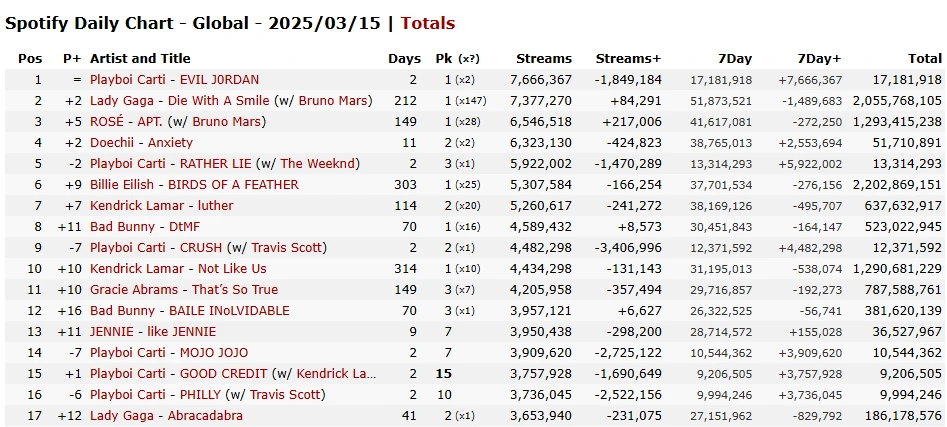Select the Streams column header
The height and width of the screenshot is (427, 947).
(x=544, y=59)
